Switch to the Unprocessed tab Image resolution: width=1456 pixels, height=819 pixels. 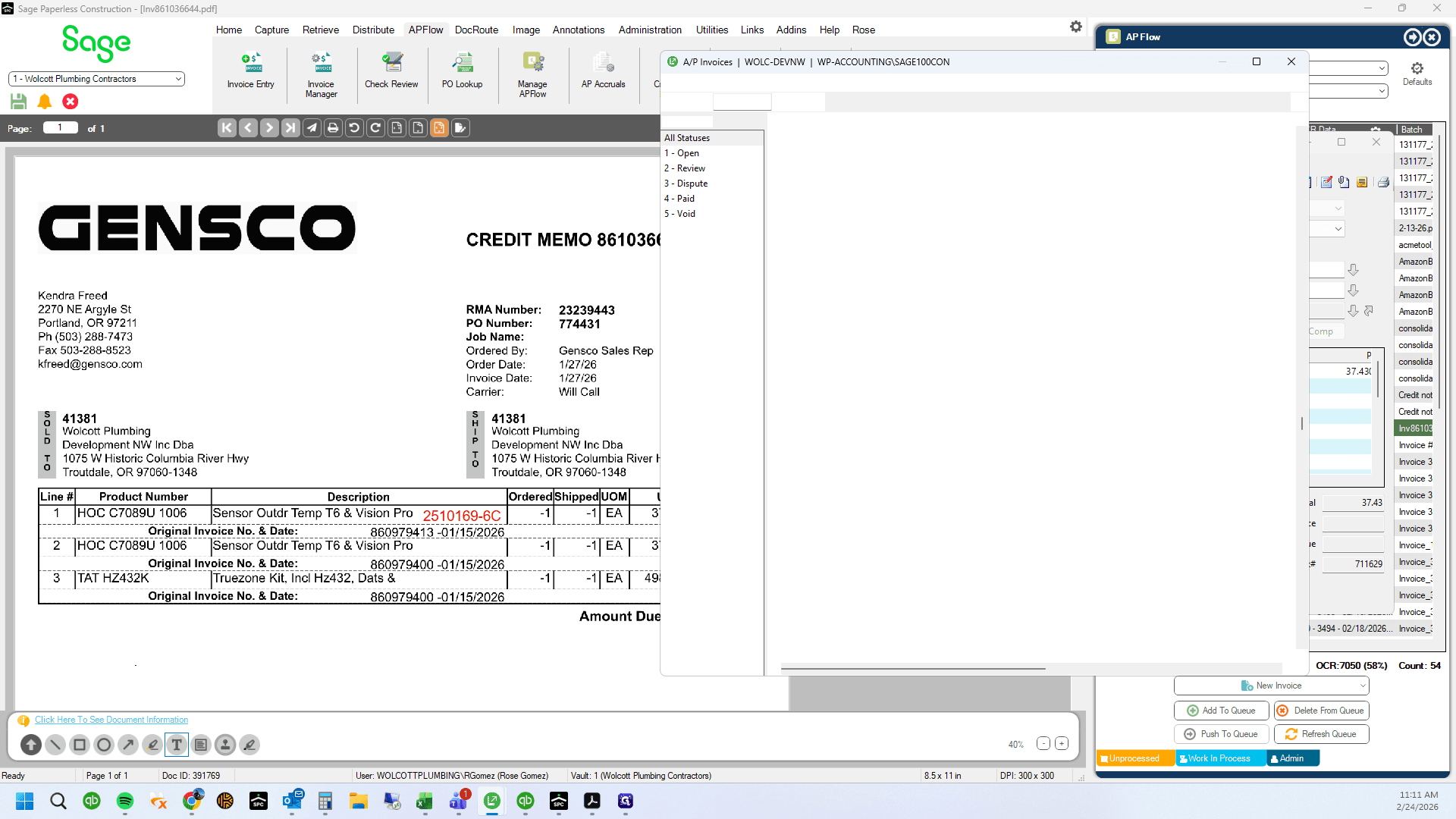click(x=1134, y=758)
